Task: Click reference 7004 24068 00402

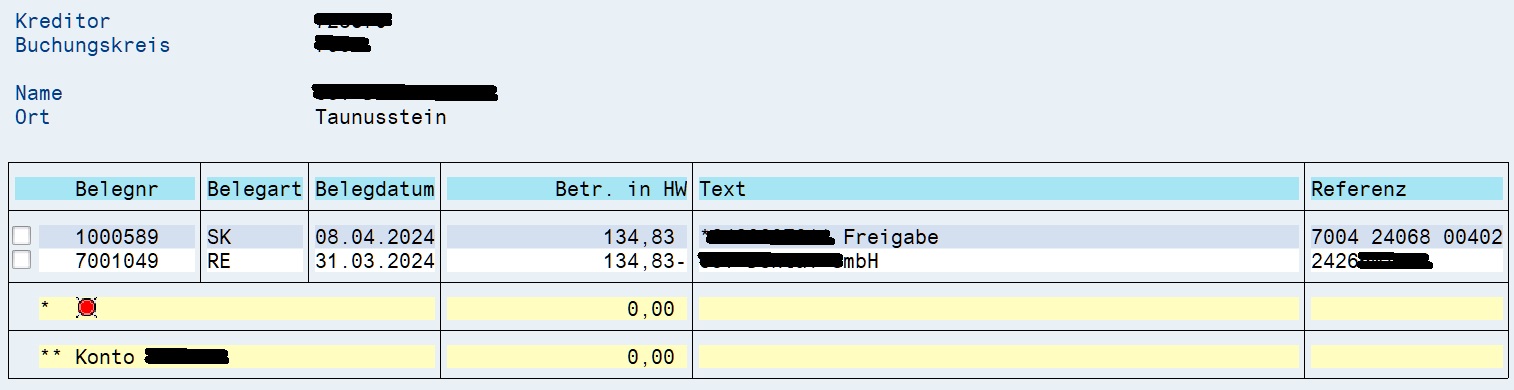Action: [x=1407, y=237]
